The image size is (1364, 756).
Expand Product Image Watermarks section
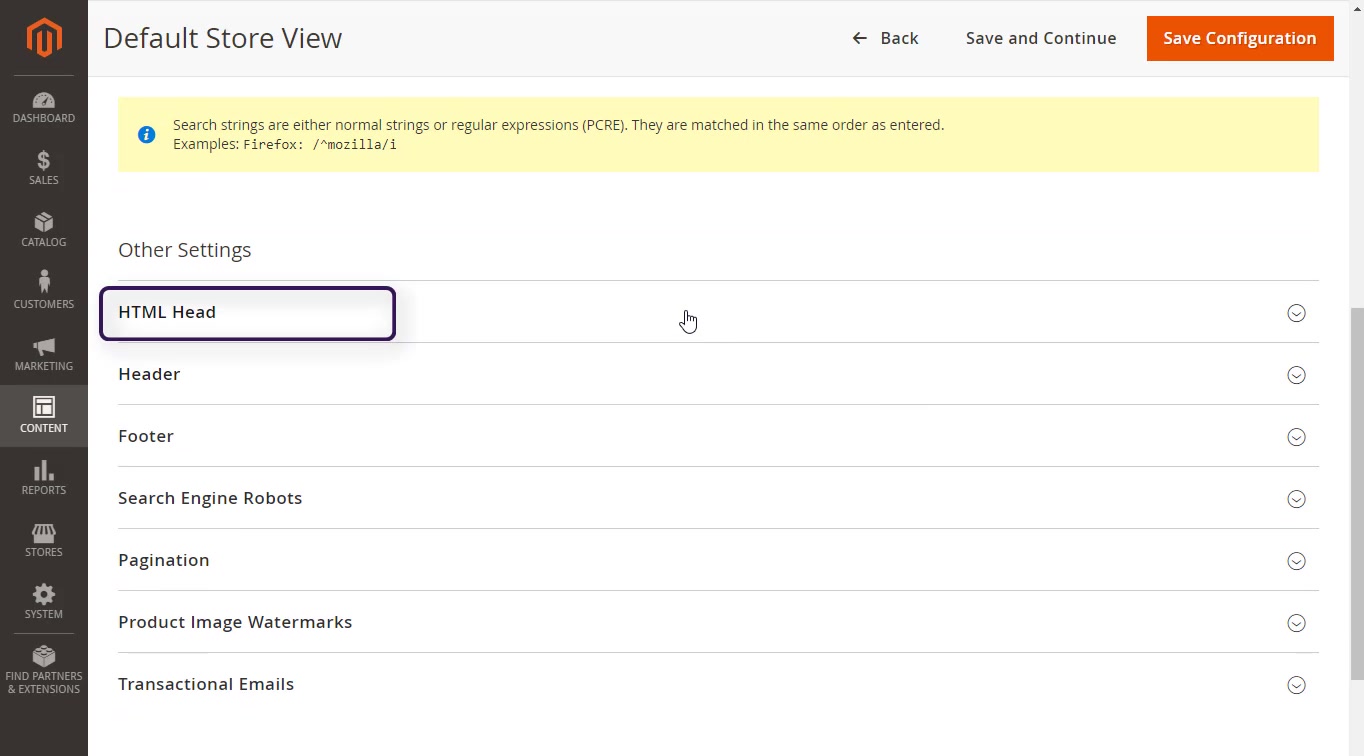(x=1296, y=623)
